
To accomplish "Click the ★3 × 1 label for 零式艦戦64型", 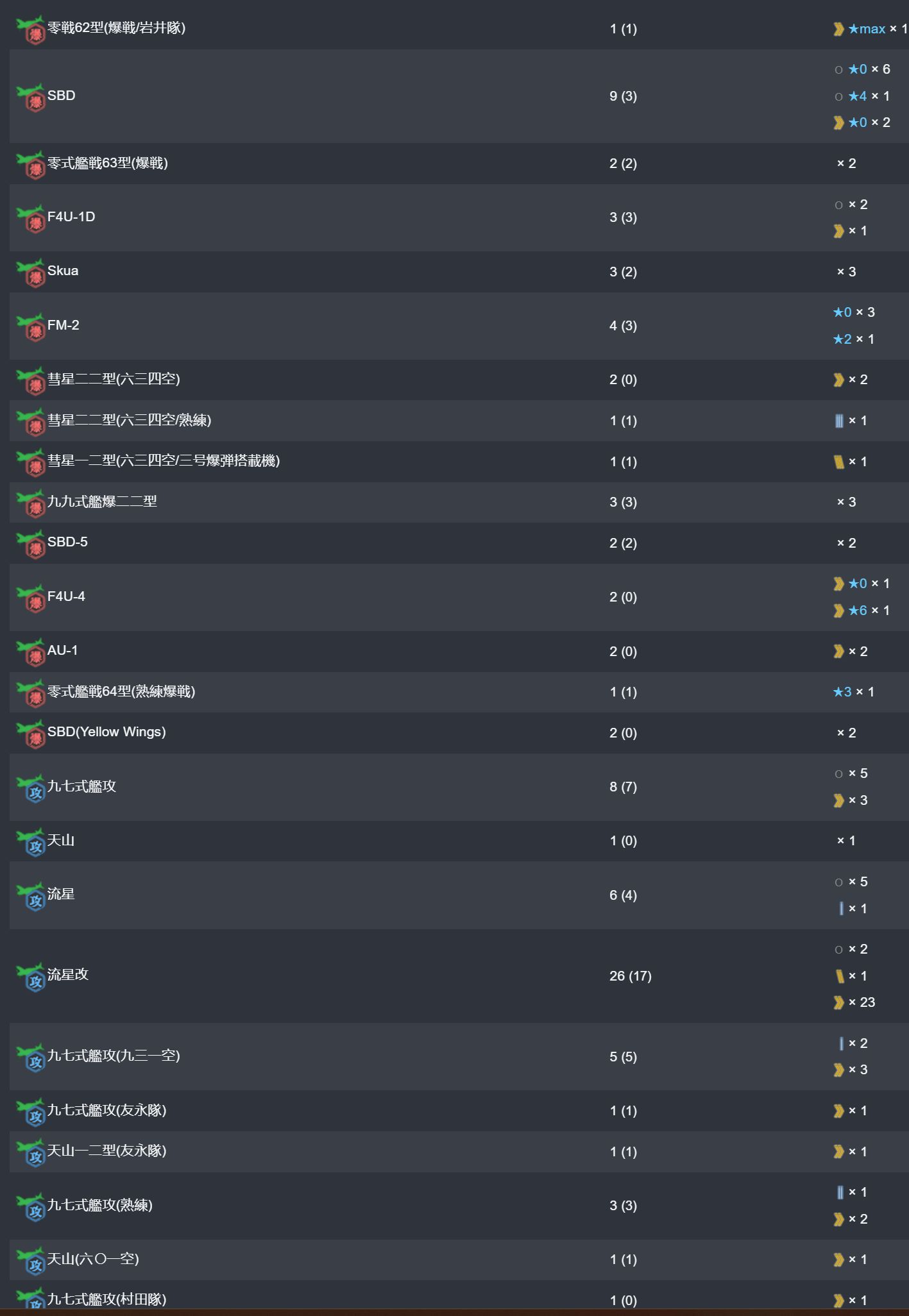I will [x=853, y=692].
